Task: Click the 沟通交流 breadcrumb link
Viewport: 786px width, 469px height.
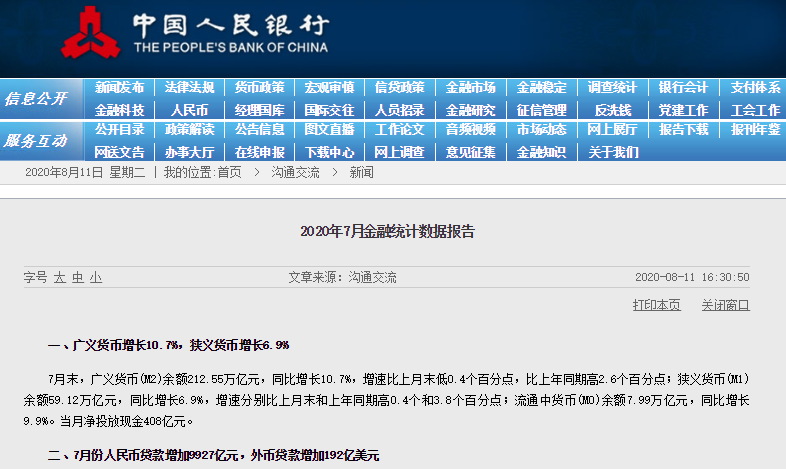Action: click(295, 173)
